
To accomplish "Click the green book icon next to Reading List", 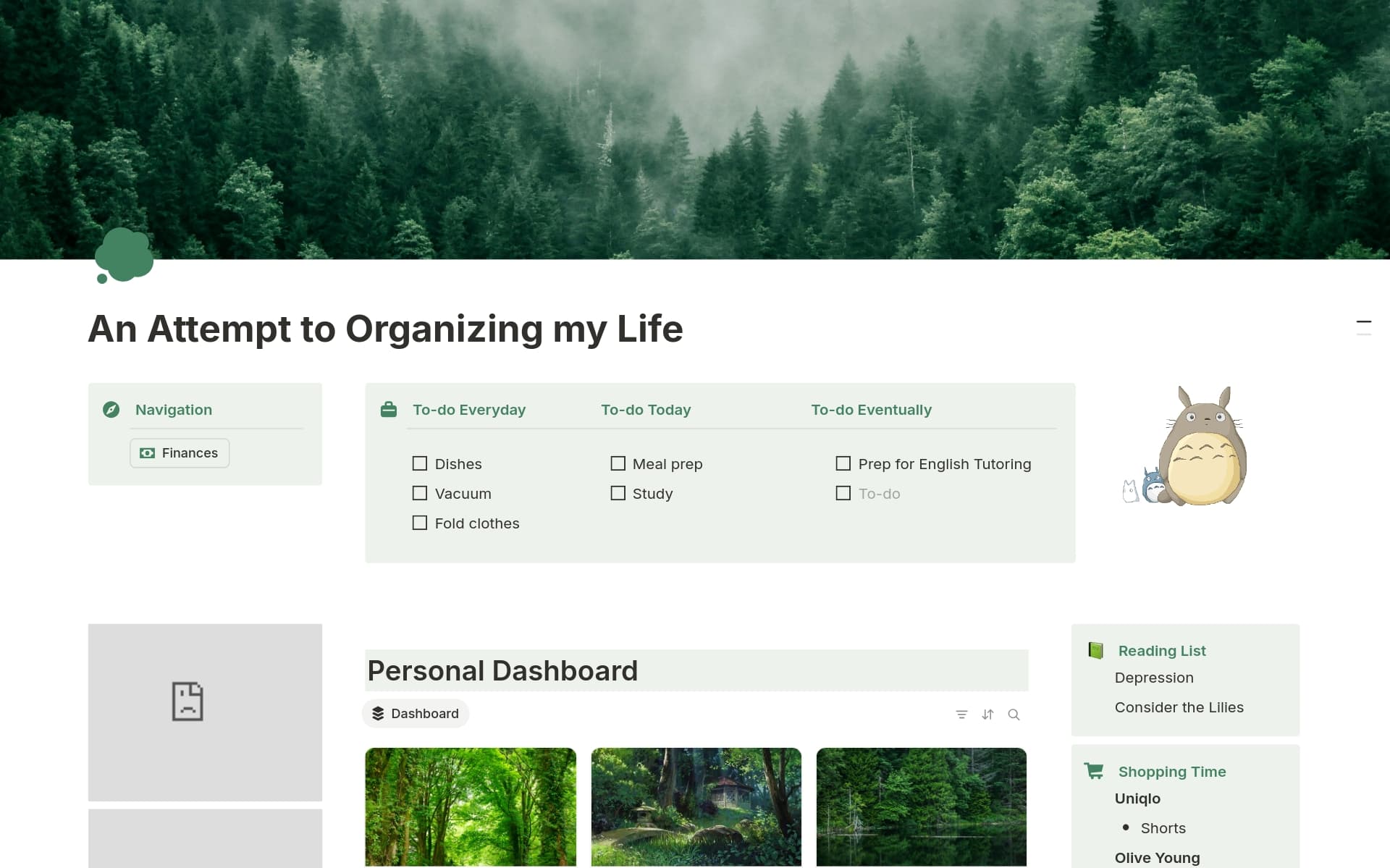I will pos(1095,650).
